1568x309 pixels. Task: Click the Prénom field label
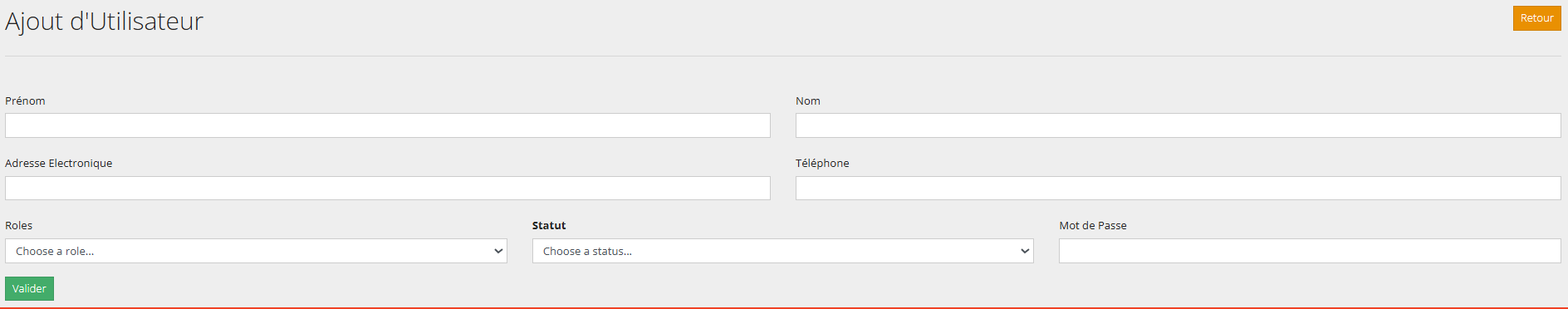[25, 101]
